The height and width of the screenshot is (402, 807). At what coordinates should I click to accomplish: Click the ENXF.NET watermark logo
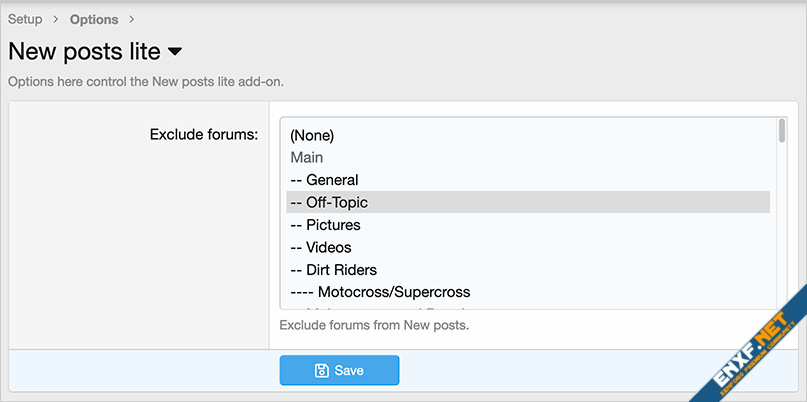(x=758, y=347)
